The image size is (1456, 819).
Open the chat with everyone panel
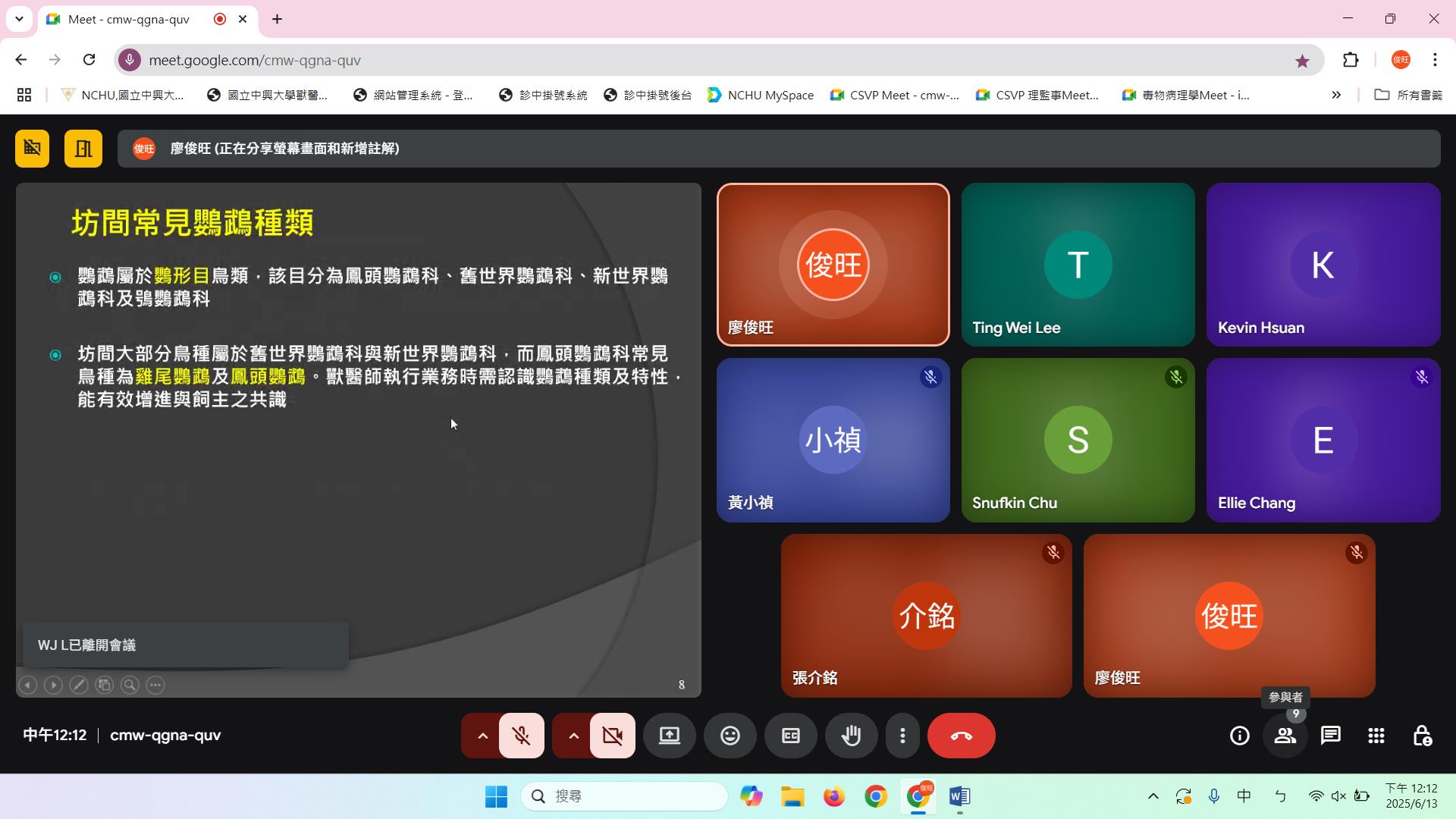(x=1330, y=736)
